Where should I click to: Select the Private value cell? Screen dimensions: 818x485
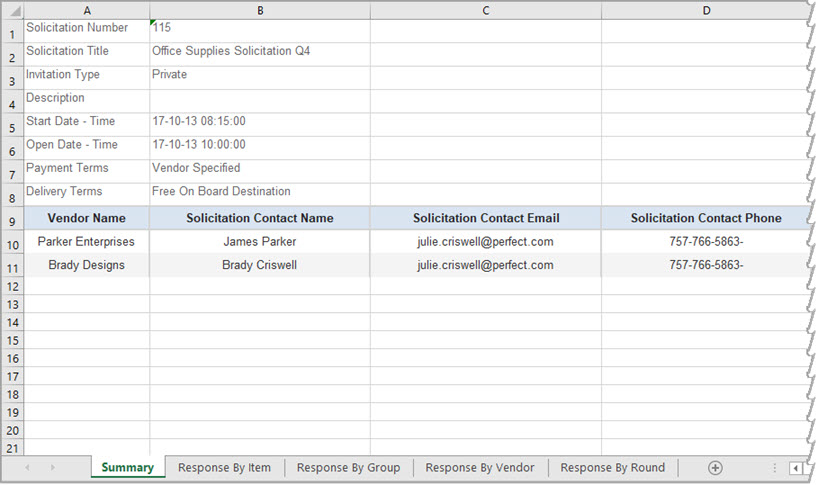[x=260, y=78]
